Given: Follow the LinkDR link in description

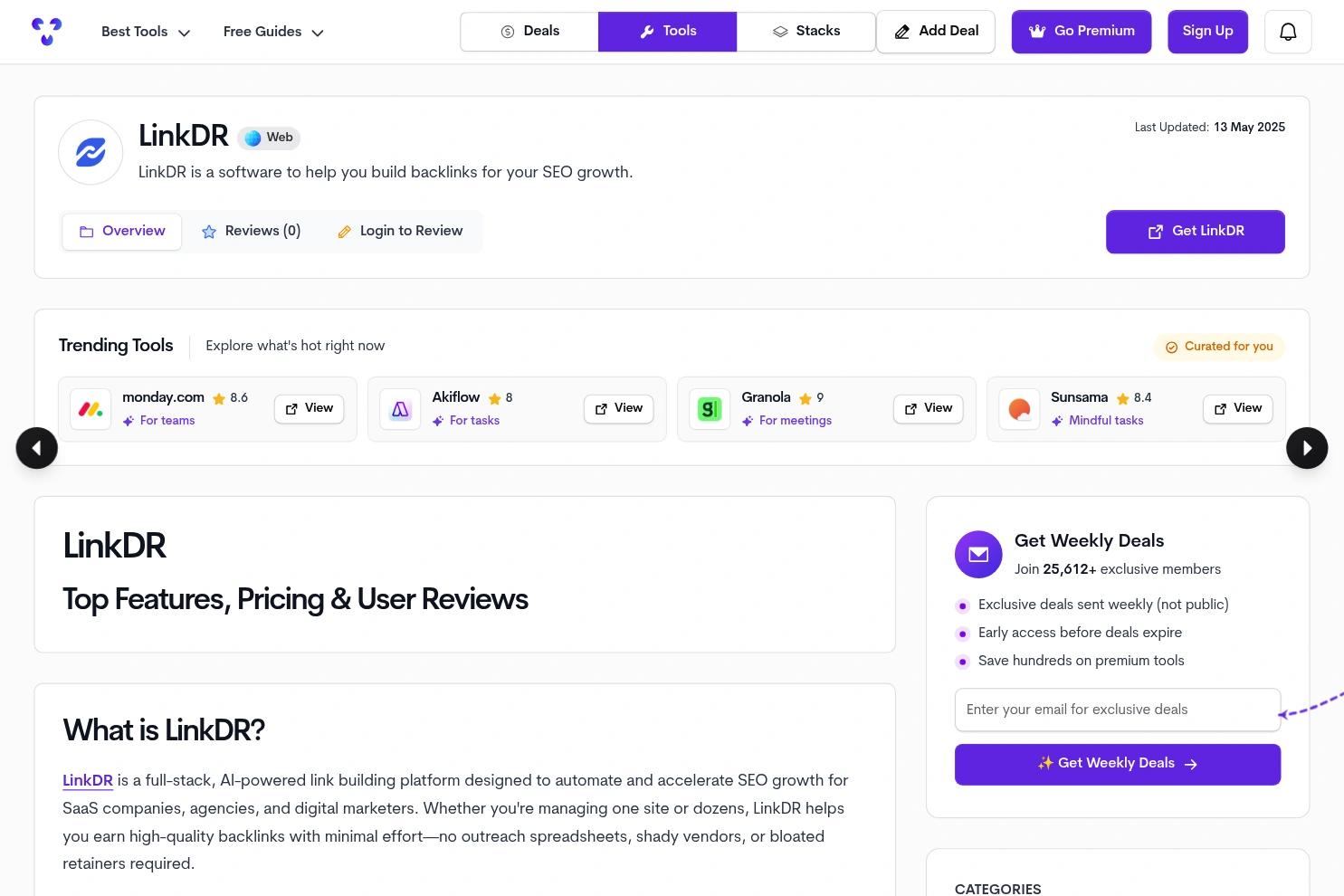Looking at the screenshot, I should [88, 781].
